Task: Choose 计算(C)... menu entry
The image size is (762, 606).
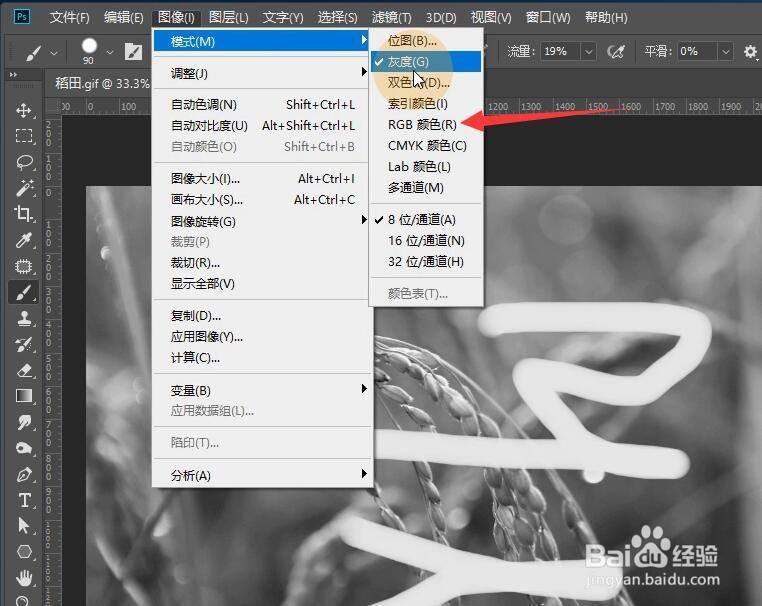Action: [261, 358]
